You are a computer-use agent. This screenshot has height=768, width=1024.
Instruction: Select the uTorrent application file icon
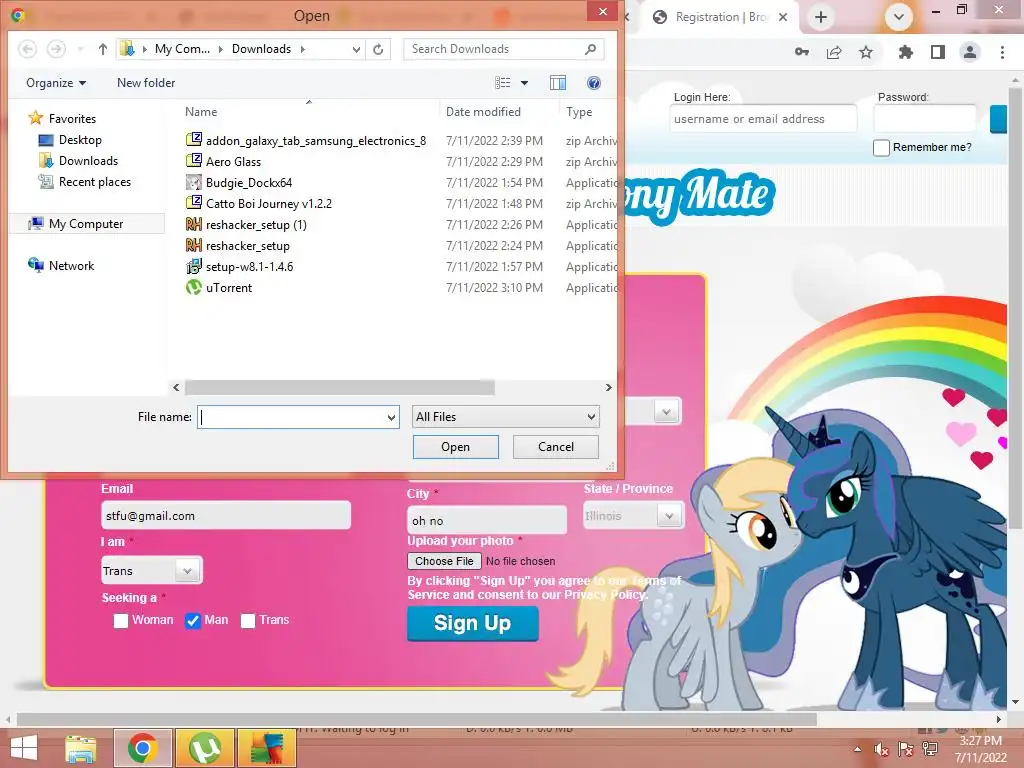coord(194,287)
